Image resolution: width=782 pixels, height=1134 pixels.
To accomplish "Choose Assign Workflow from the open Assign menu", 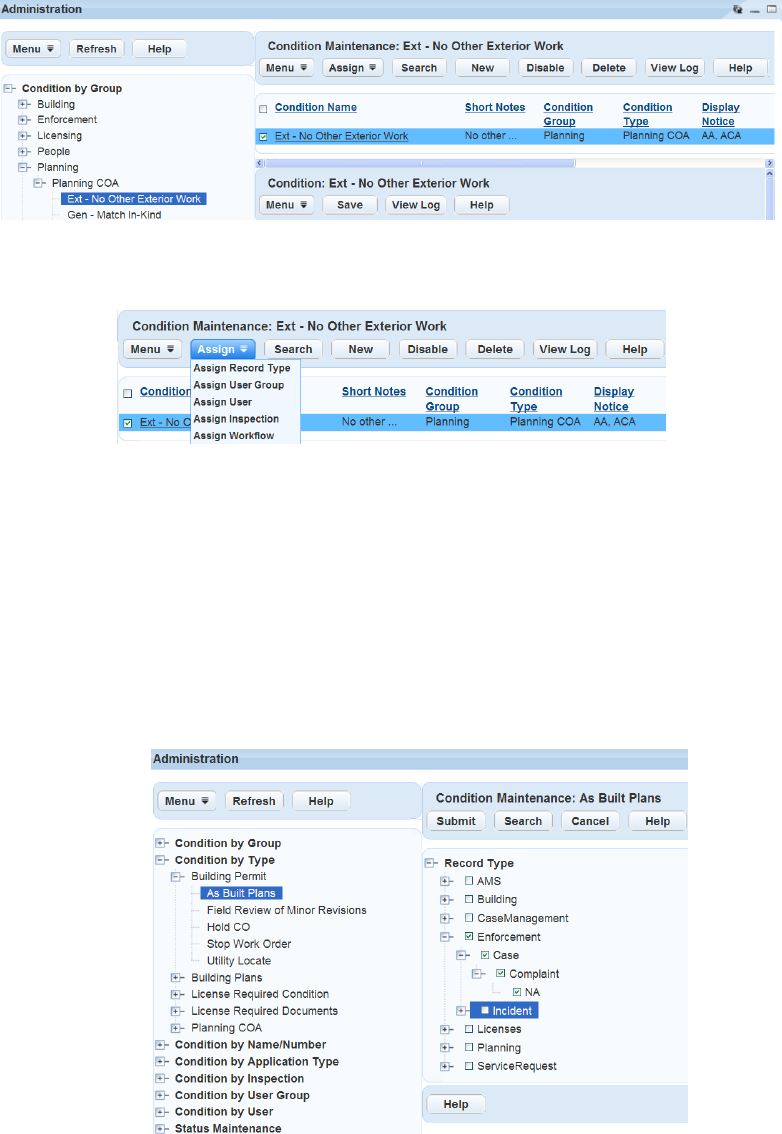I will 234,435.
